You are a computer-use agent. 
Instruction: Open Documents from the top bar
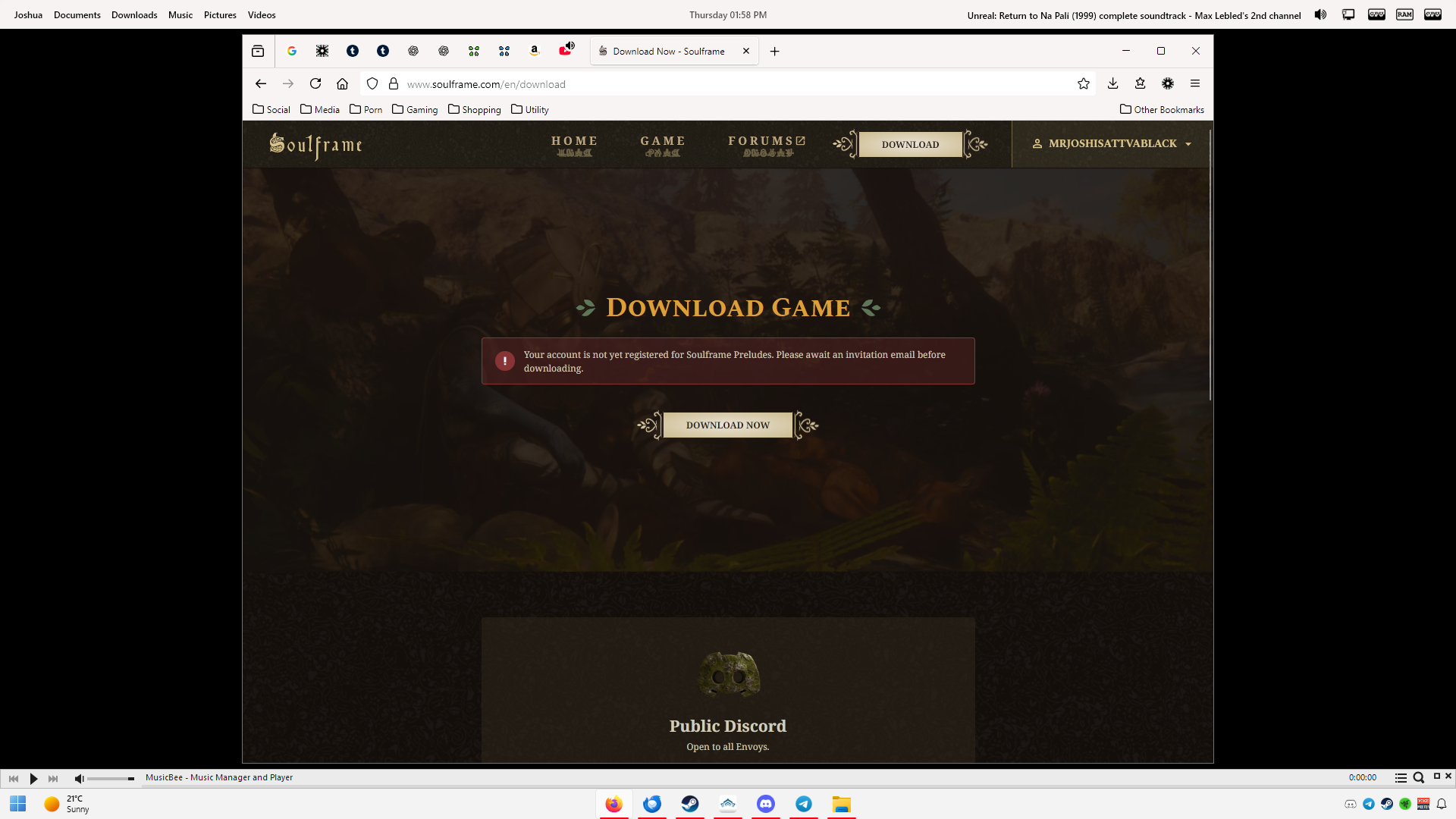[77, 15]
